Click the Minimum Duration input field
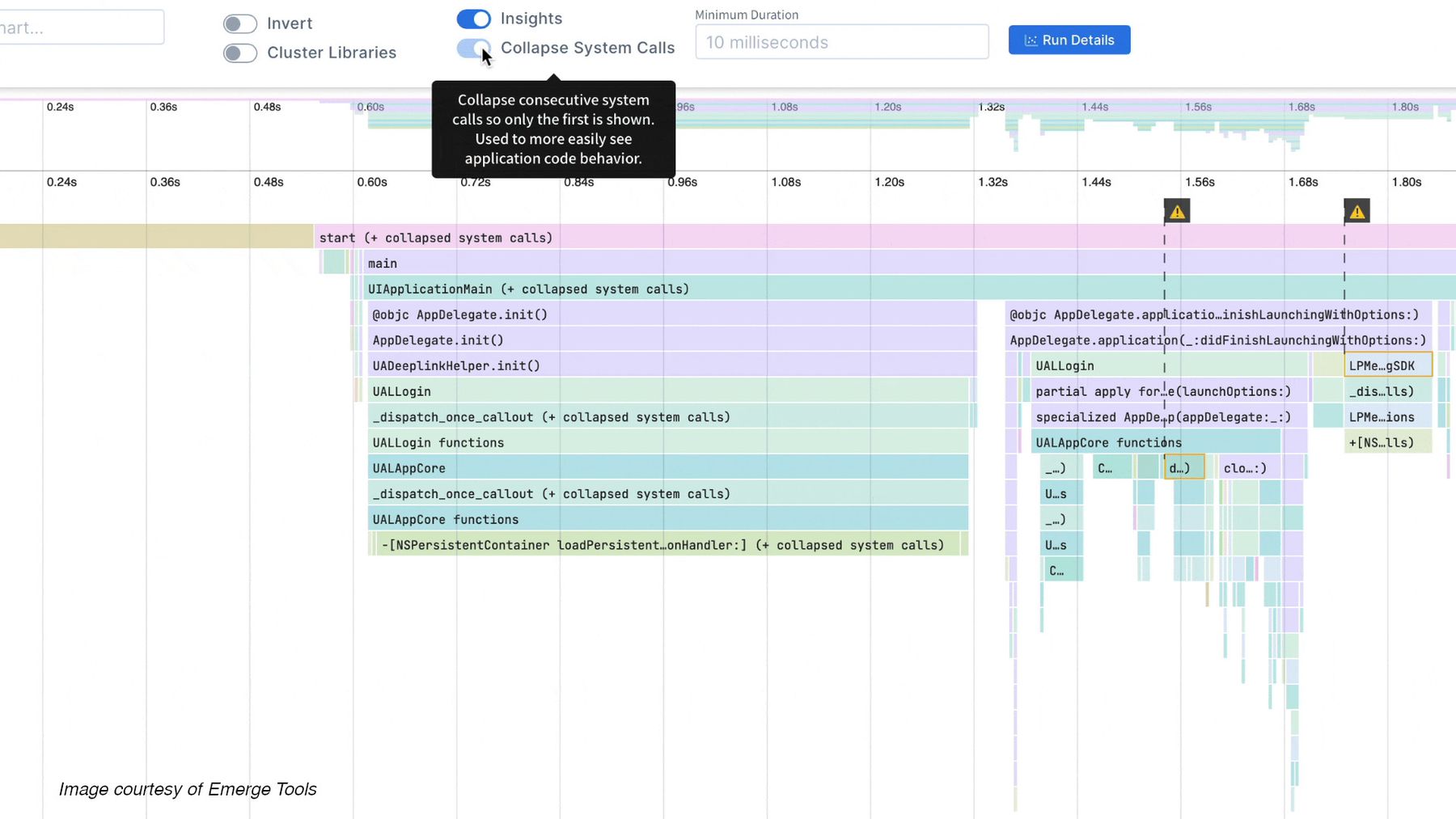The height and width of the screenshot is (819, 1456). pyautogui.click(x=841, y=42)
